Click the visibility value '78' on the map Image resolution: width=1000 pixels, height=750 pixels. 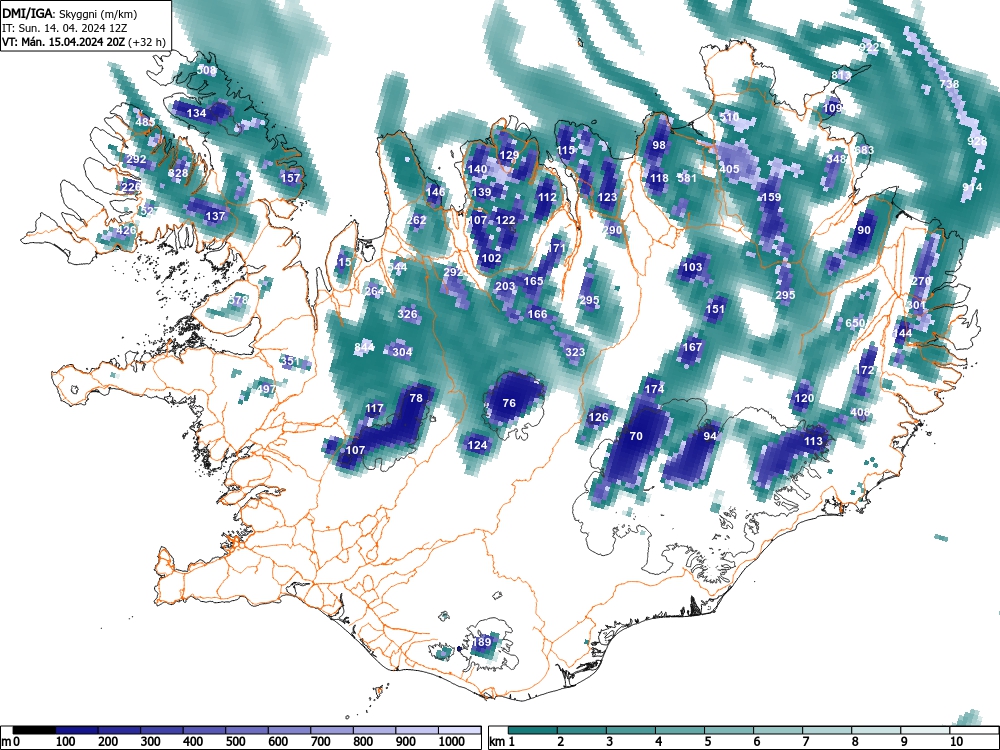click(416, 398)
